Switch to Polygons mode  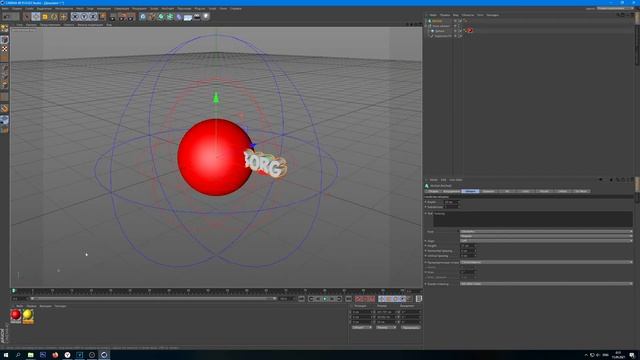[x=4, y=86]
